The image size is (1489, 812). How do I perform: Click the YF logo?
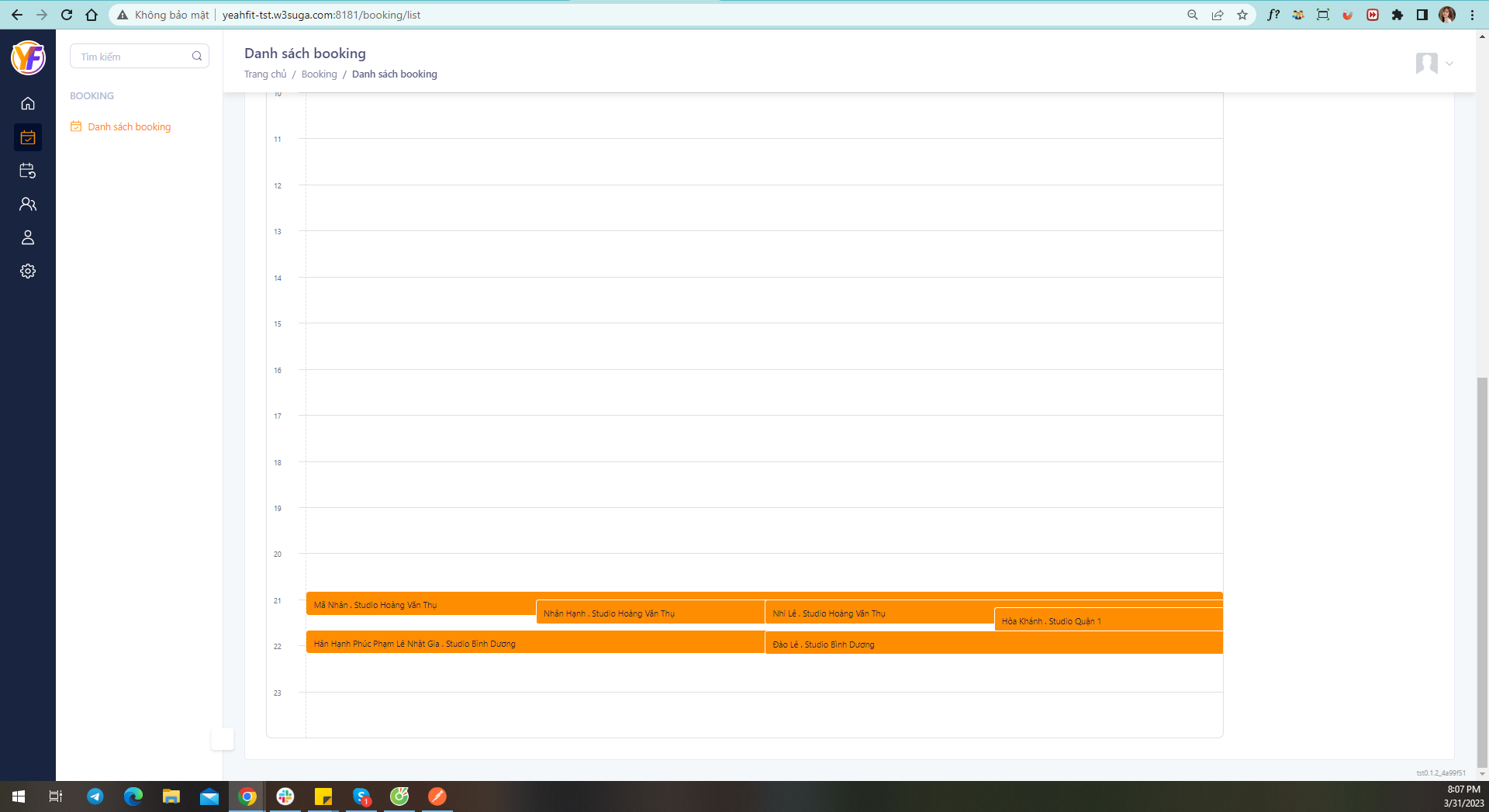point(28,57)
